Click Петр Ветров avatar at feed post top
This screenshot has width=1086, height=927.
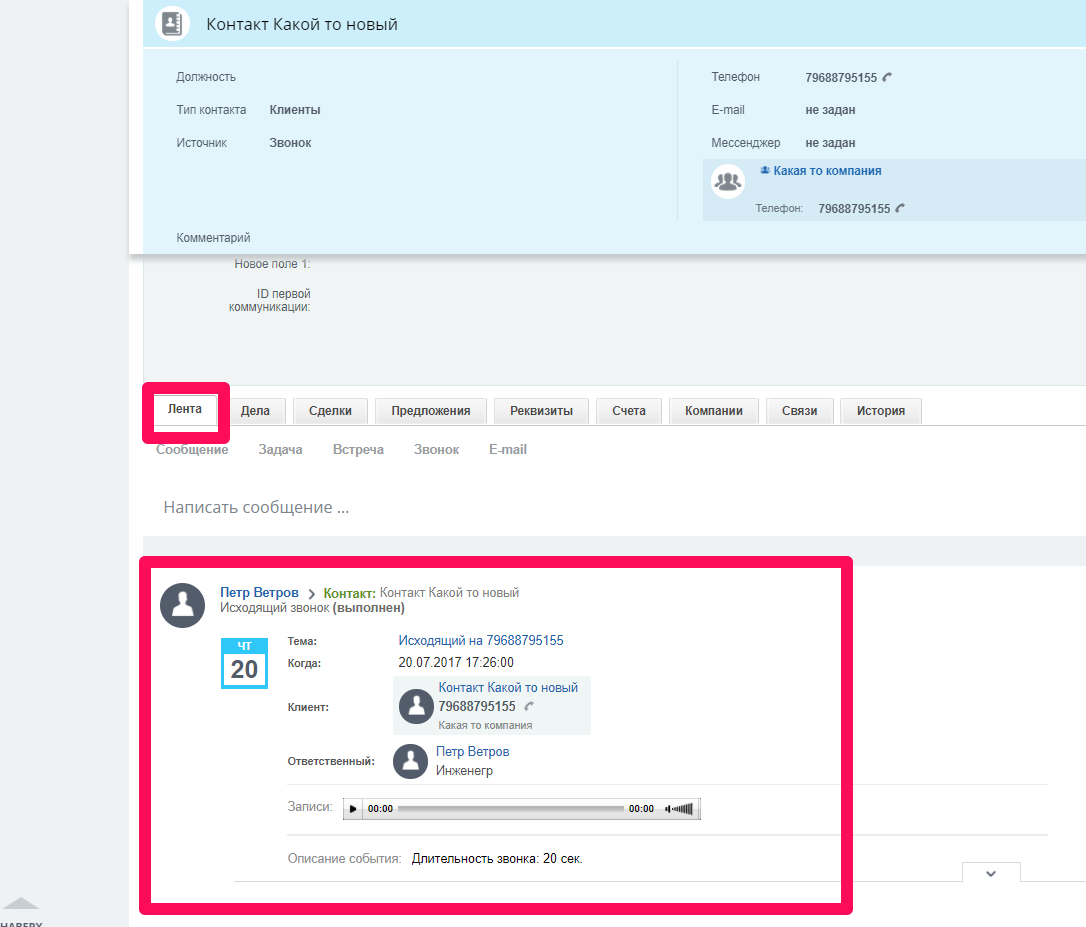pos(183,606)
